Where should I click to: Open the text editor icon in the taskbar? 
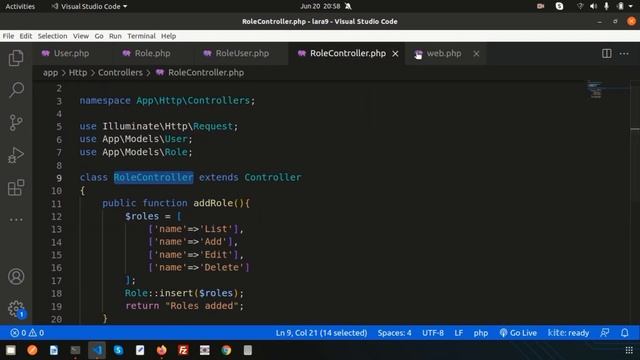tap(140, 350)
